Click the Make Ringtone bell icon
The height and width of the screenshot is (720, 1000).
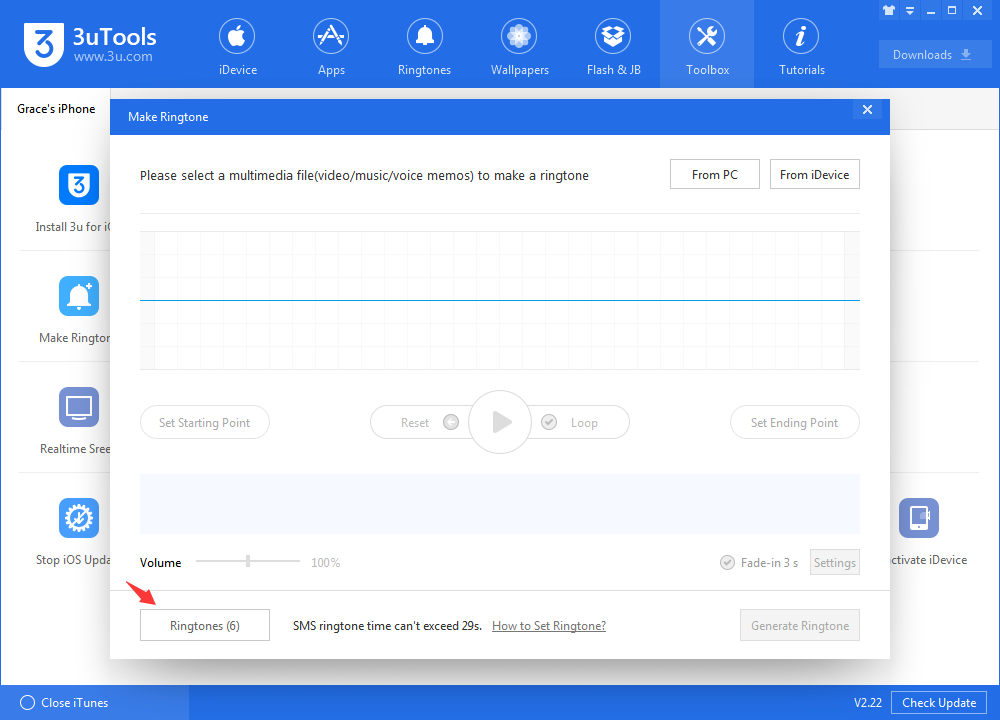[79, 296]
